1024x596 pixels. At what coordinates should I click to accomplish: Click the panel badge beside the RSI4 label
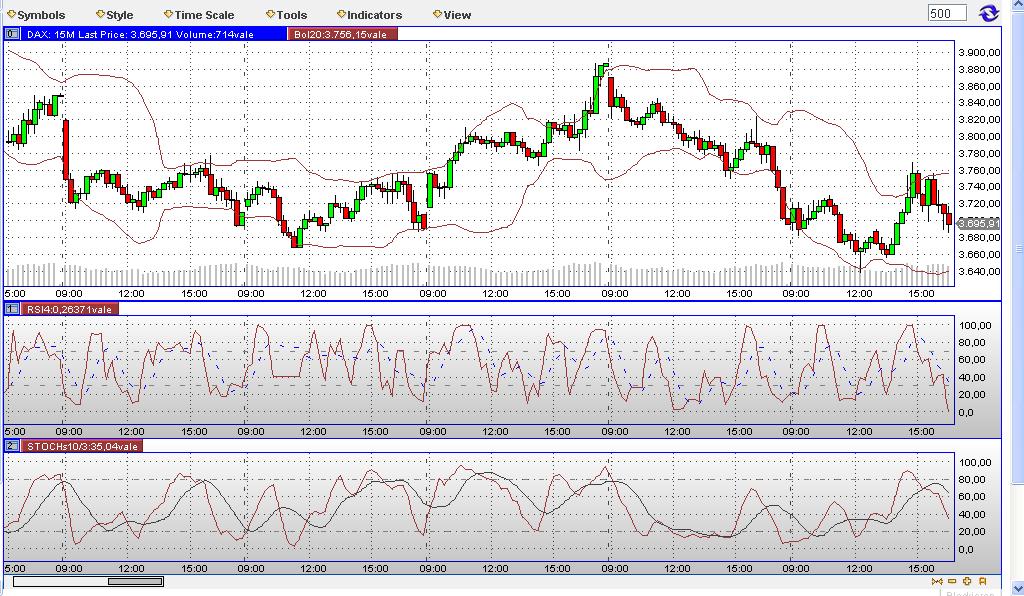pyautogui.click(x=11, y=309)
